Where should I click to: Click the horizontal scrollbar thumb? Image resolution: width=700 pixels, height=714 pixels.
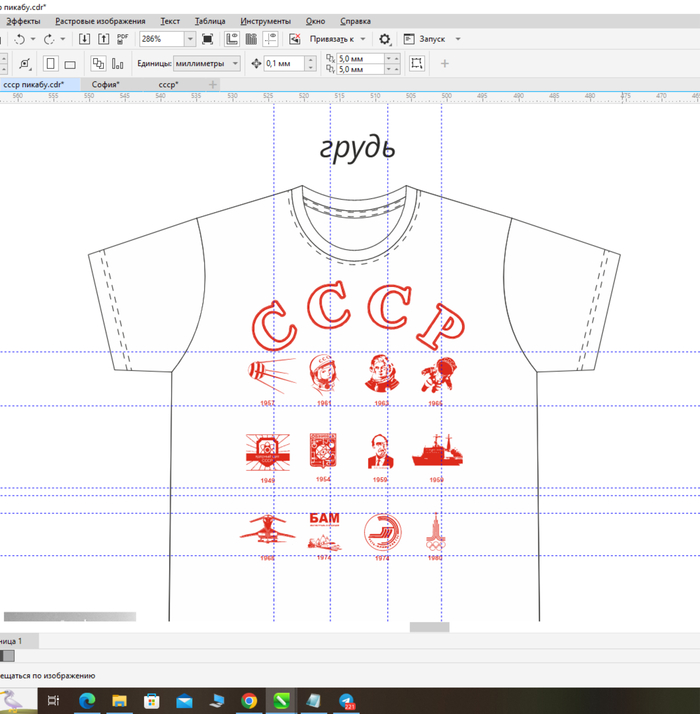[x=429, y=627]
